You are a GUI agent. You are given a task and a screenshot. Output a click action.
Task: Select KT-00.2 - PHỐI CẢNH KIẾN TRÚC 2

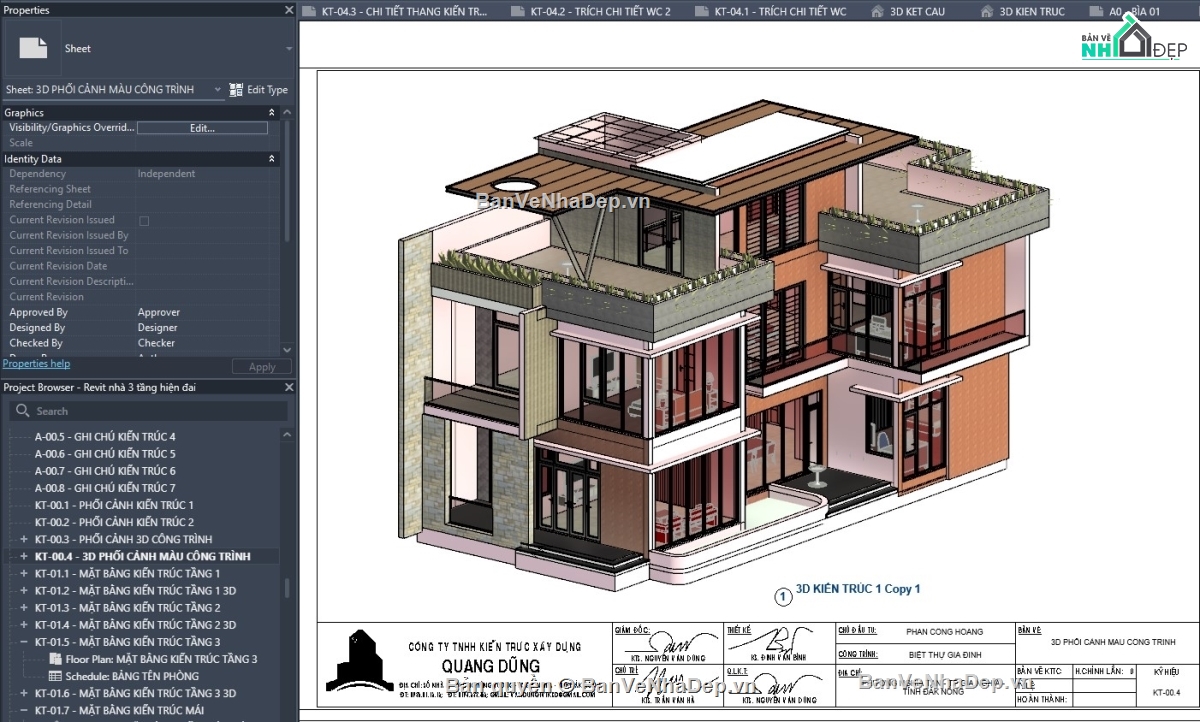click(114, 522)
